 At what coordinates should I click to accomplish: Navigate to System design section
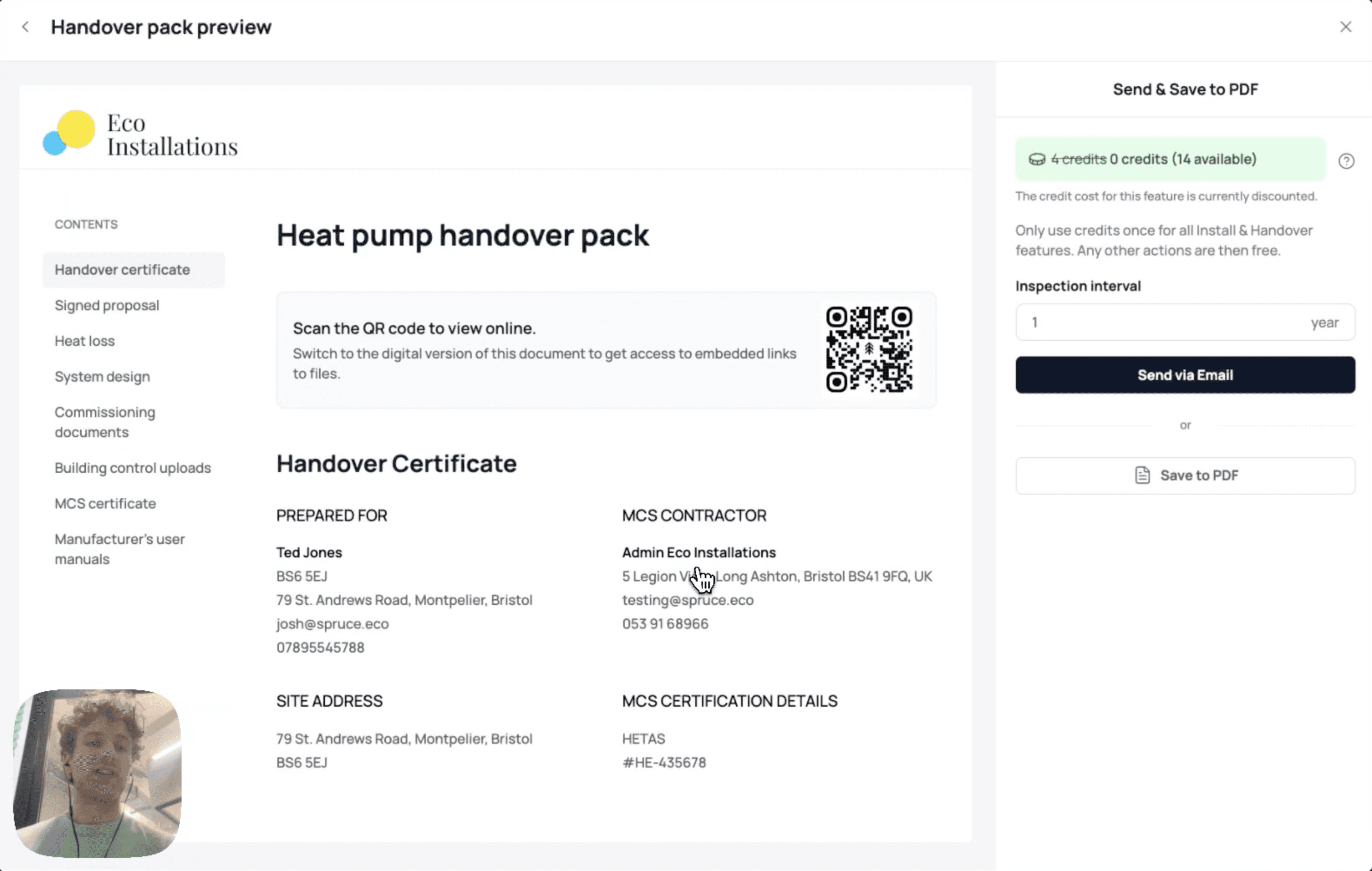(x=103, y=377)
